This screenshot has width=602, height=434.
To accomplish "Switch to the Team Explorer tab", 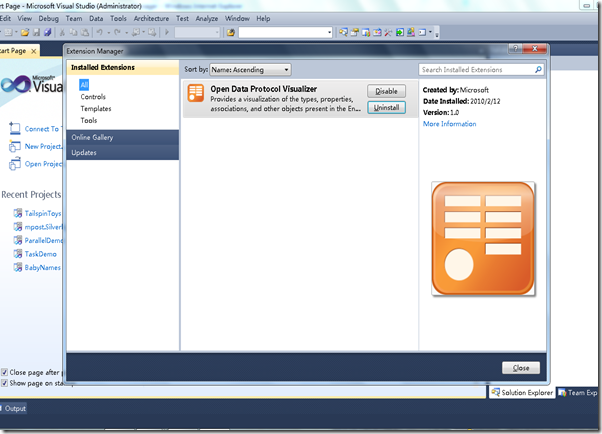I will click(579, 393).
